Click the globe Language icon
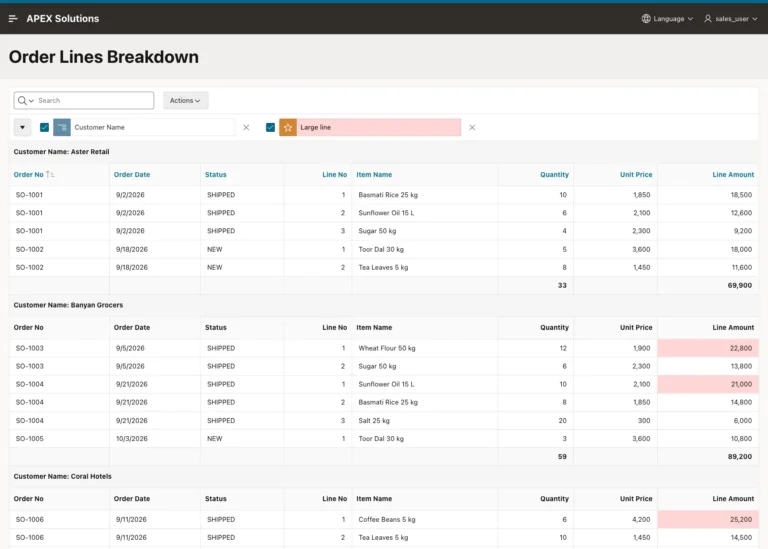 646,19
